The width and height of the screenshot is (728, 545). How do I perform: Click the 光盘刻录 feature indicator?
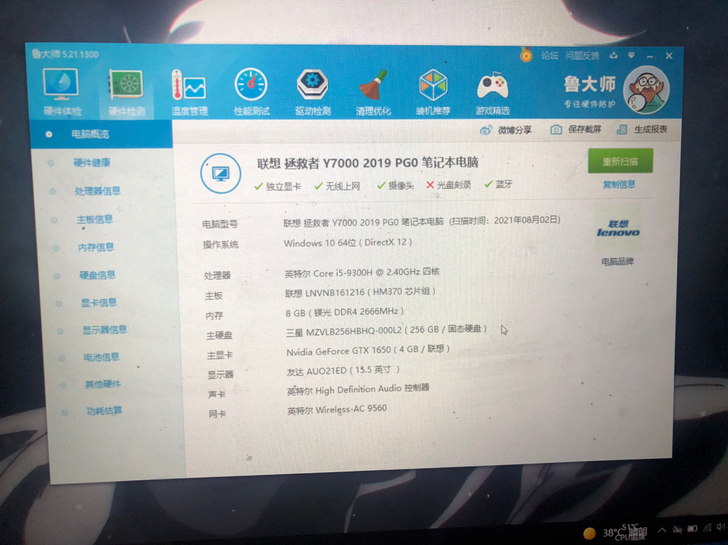tap(448, 185)
